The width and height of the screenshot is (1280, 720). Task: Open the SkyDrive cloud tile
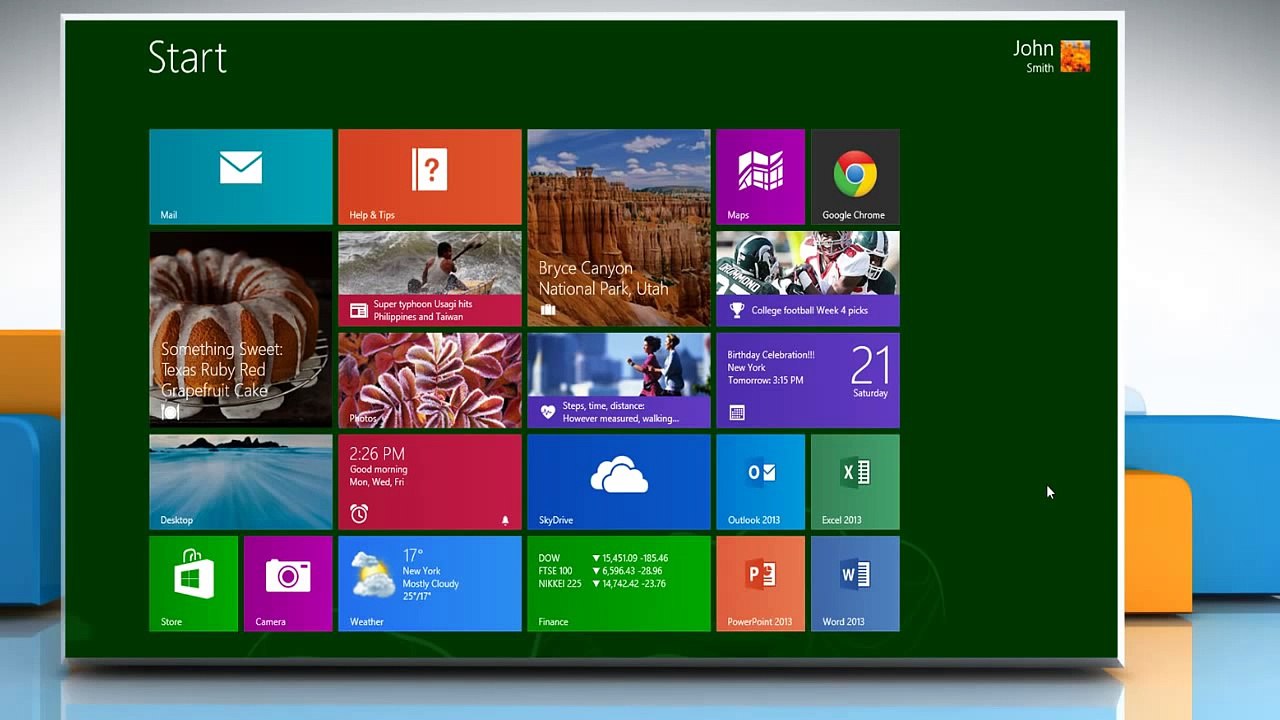tap(618, 482)
